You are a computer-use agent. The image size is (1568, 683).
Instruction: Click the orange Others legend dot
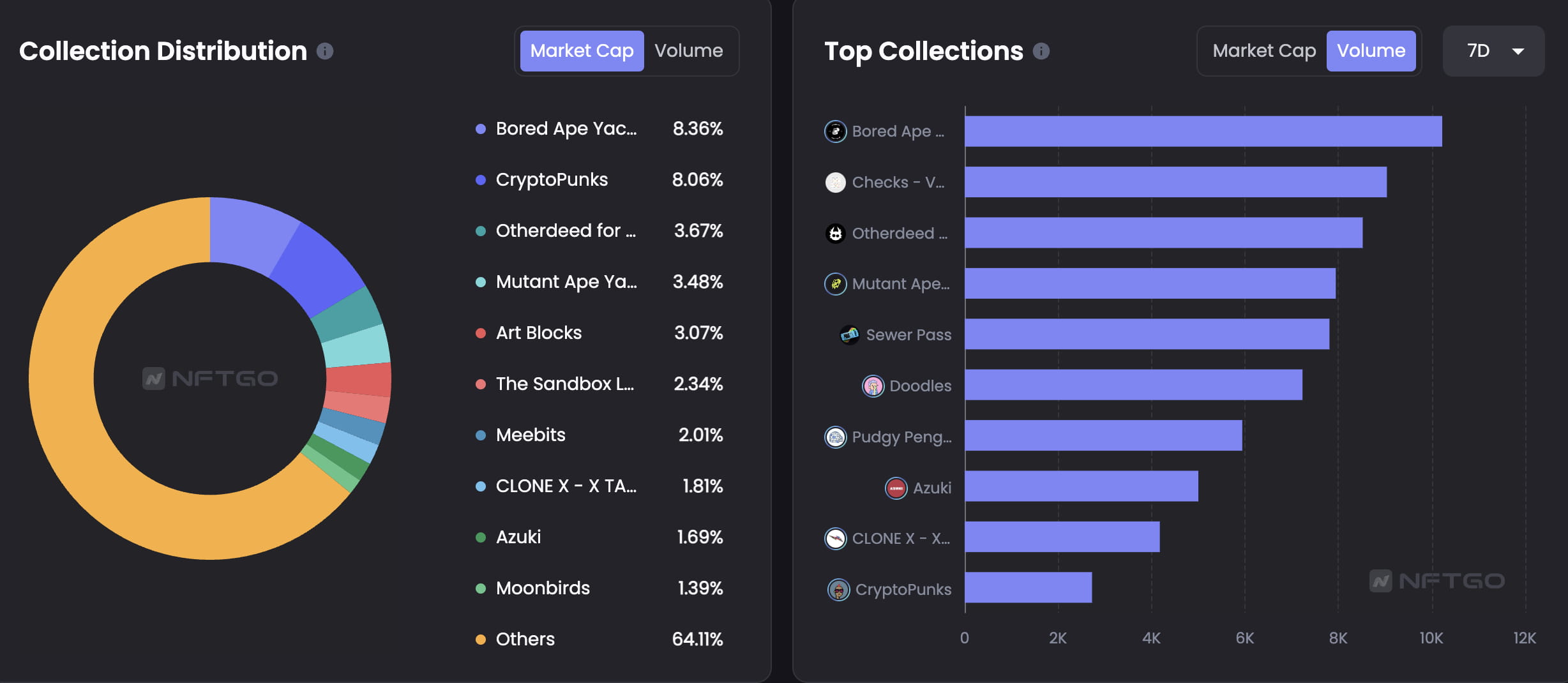click(481, 639)
